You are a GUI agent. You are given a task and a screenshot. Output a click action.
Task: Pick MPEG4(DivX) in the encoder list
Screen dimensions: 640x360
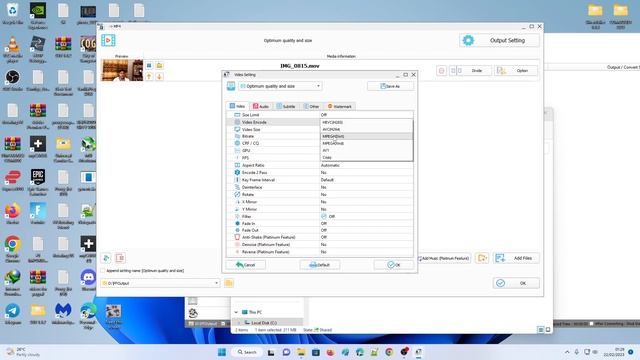[367, 136]
